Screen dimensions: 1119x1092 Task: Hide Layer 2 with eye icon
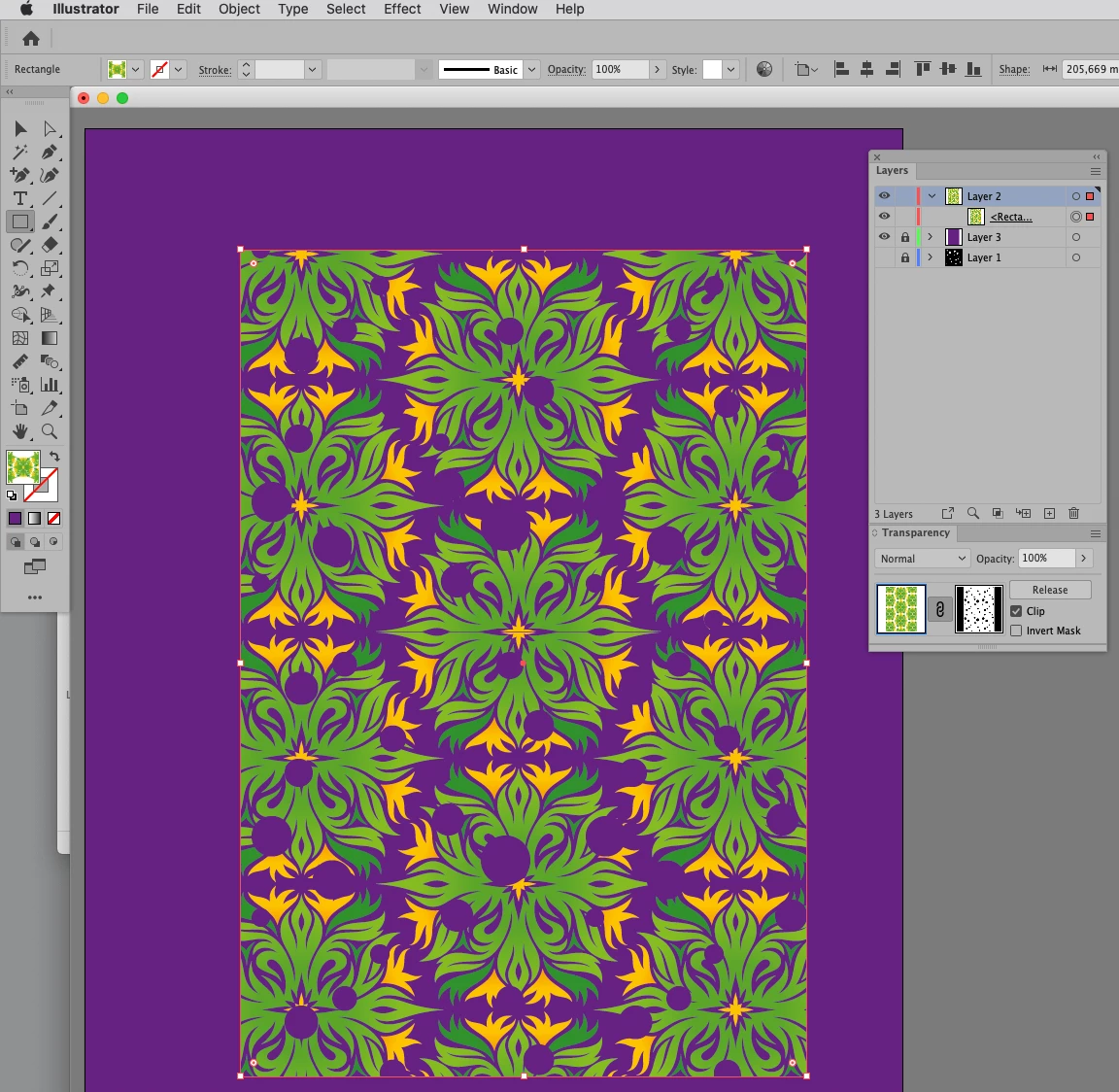(884, 195)
